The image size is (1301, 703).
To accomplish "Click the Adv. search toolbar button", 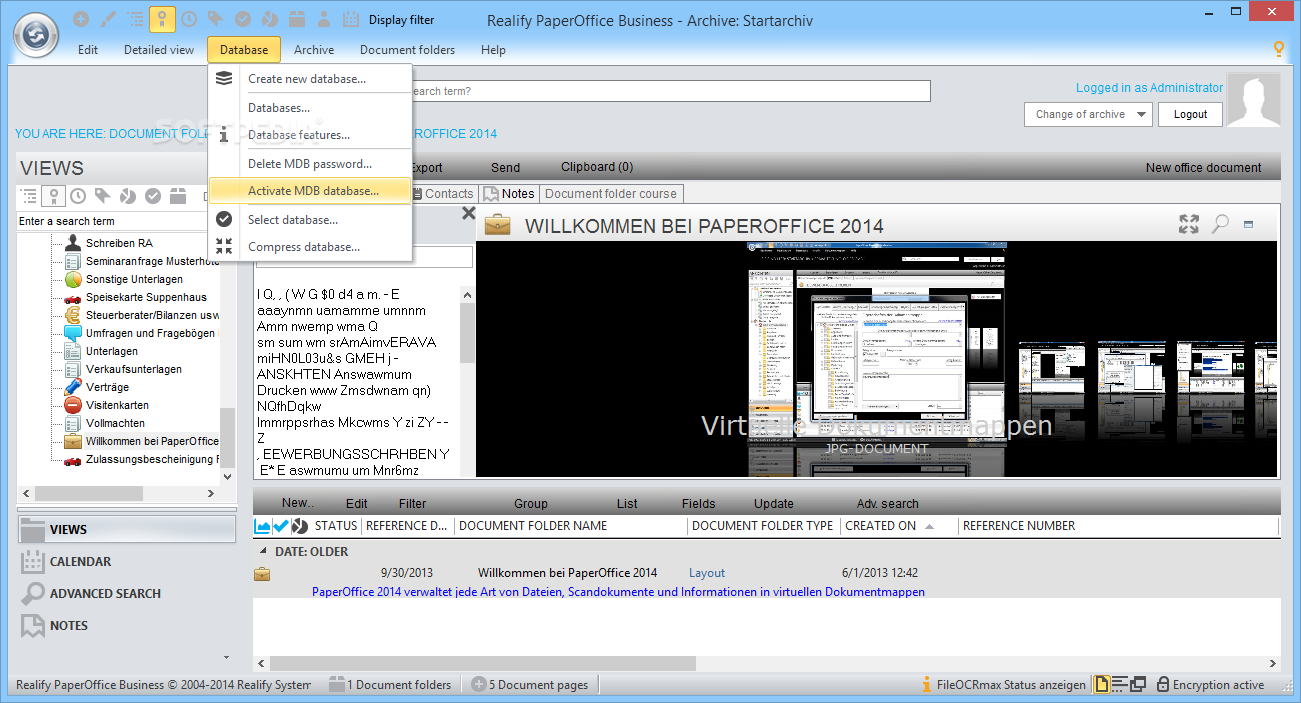I will [887, 503].
